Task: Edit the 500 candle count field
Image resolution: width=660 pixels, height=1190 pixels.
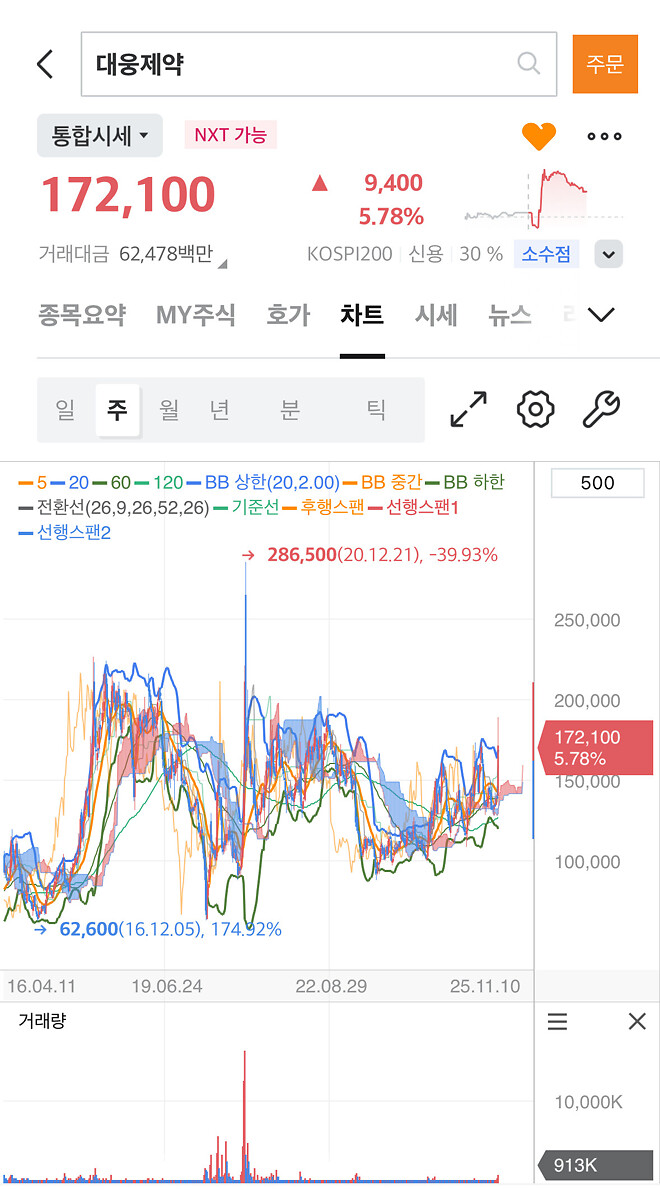Action: (x=598, y=483)
